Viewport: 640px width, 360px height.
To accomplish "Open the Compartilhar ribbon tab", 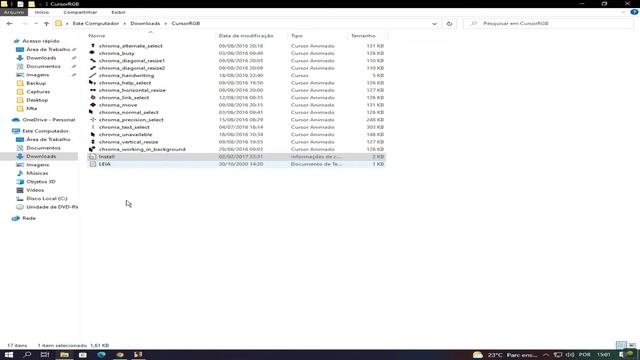I will (x=80, y=12).
